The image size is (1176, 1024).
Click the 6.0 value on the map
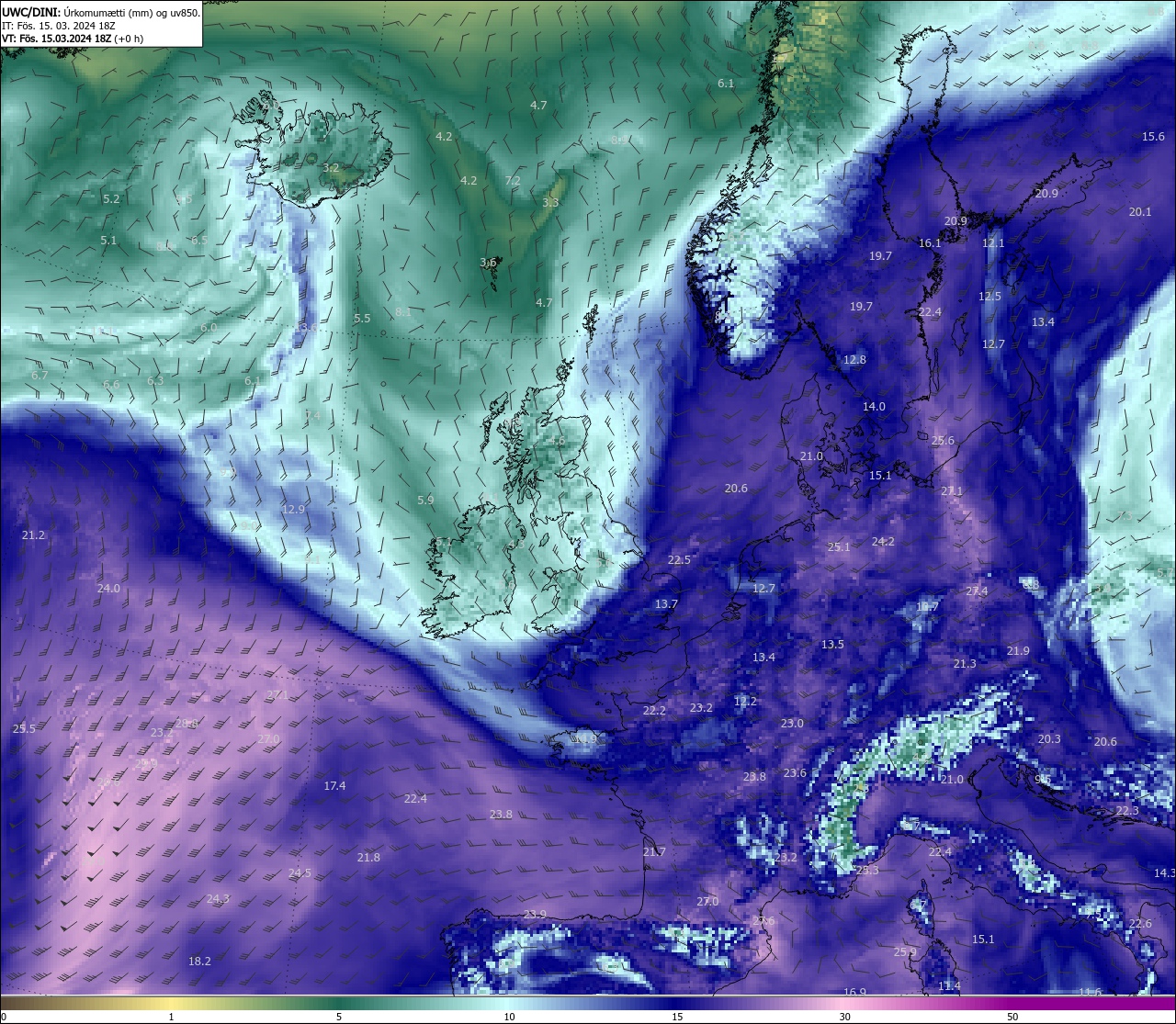[209, 328]
